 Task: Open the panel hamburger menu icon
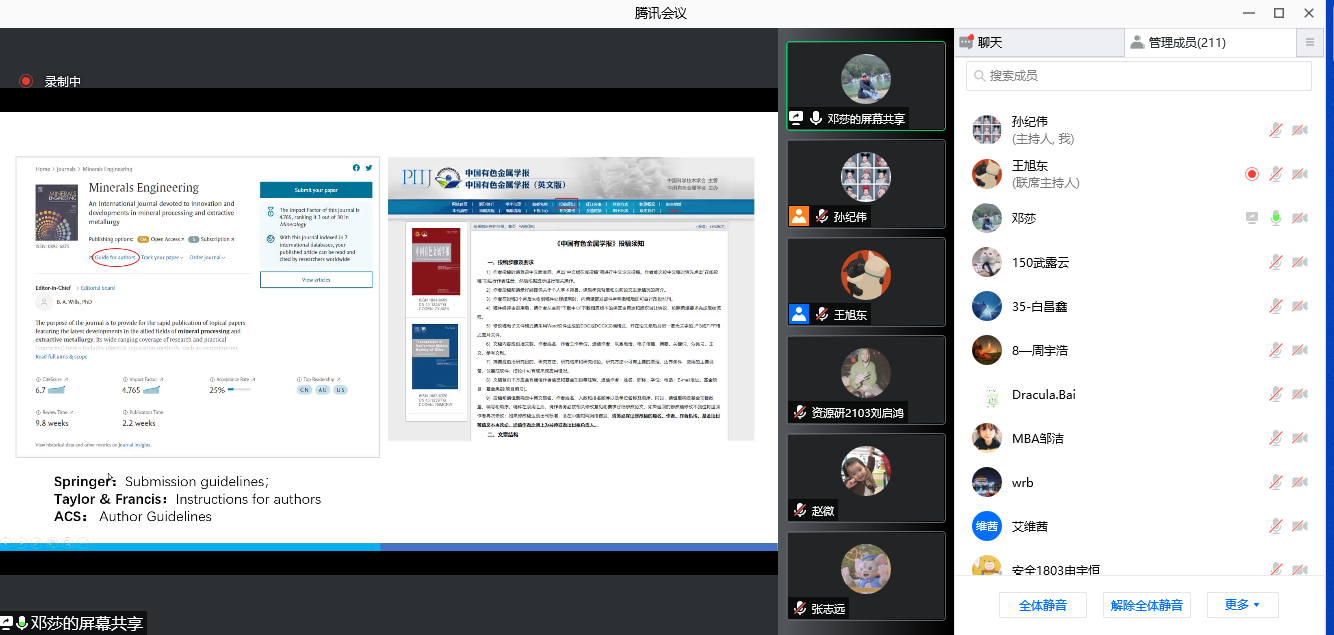1309,42
